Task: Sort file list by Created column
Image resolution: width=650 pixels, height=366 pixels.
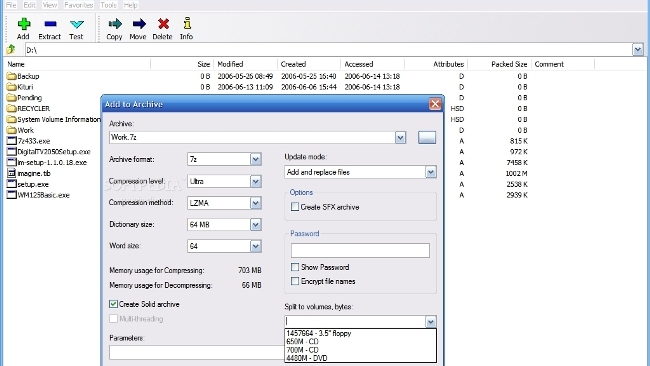Action: [309, 64]
